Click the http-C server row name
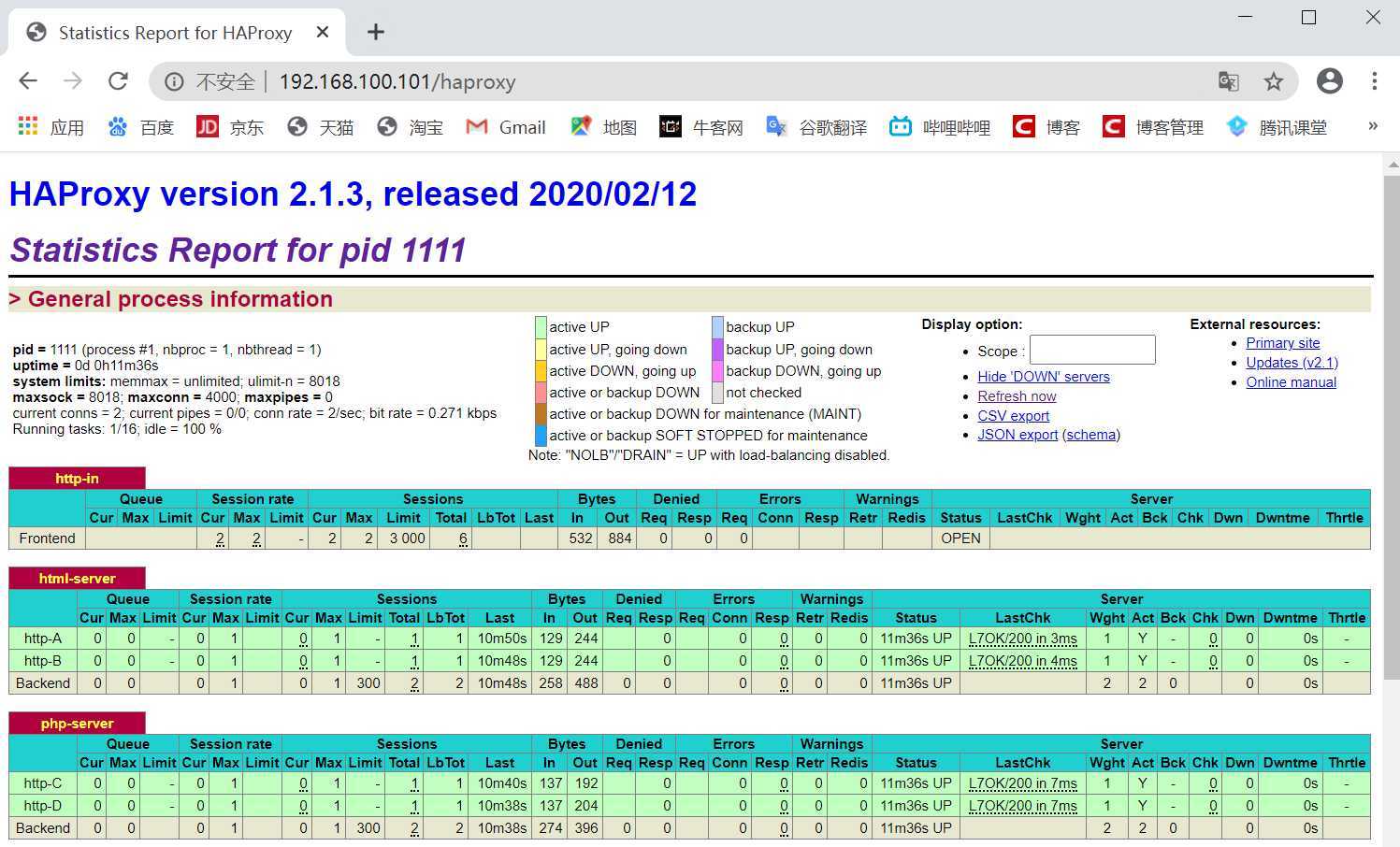The image size is (1400, 847). coord(43,783)
